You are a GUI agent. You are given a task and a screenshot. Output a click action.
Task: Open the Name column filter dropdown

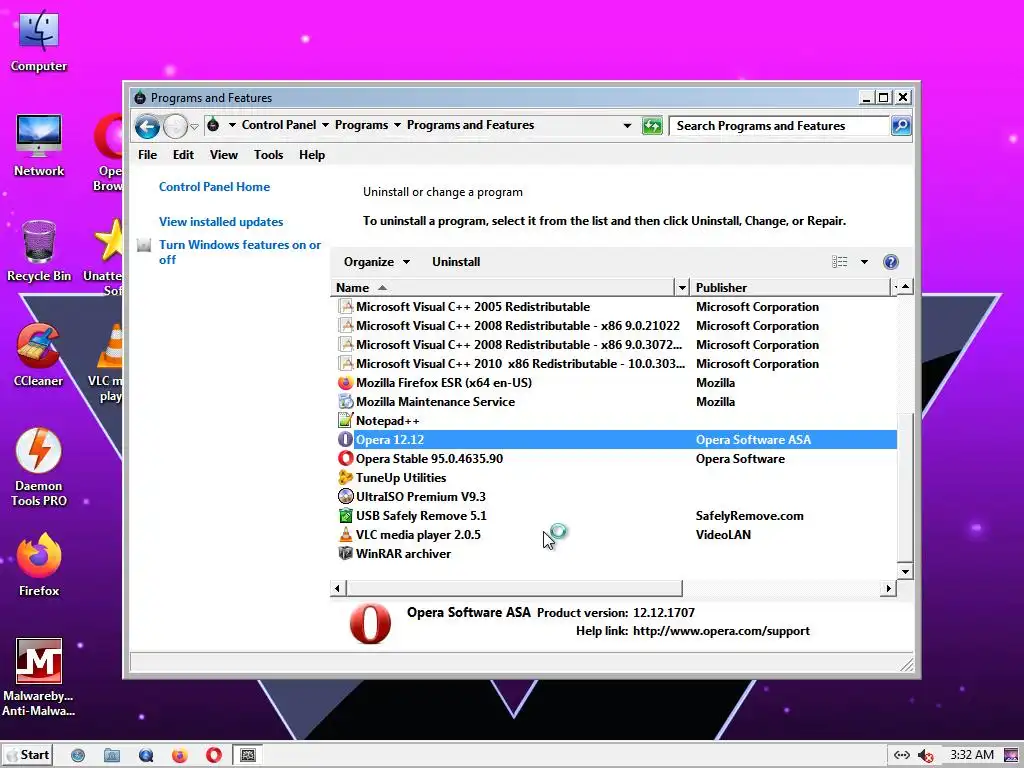pos(682,287)
